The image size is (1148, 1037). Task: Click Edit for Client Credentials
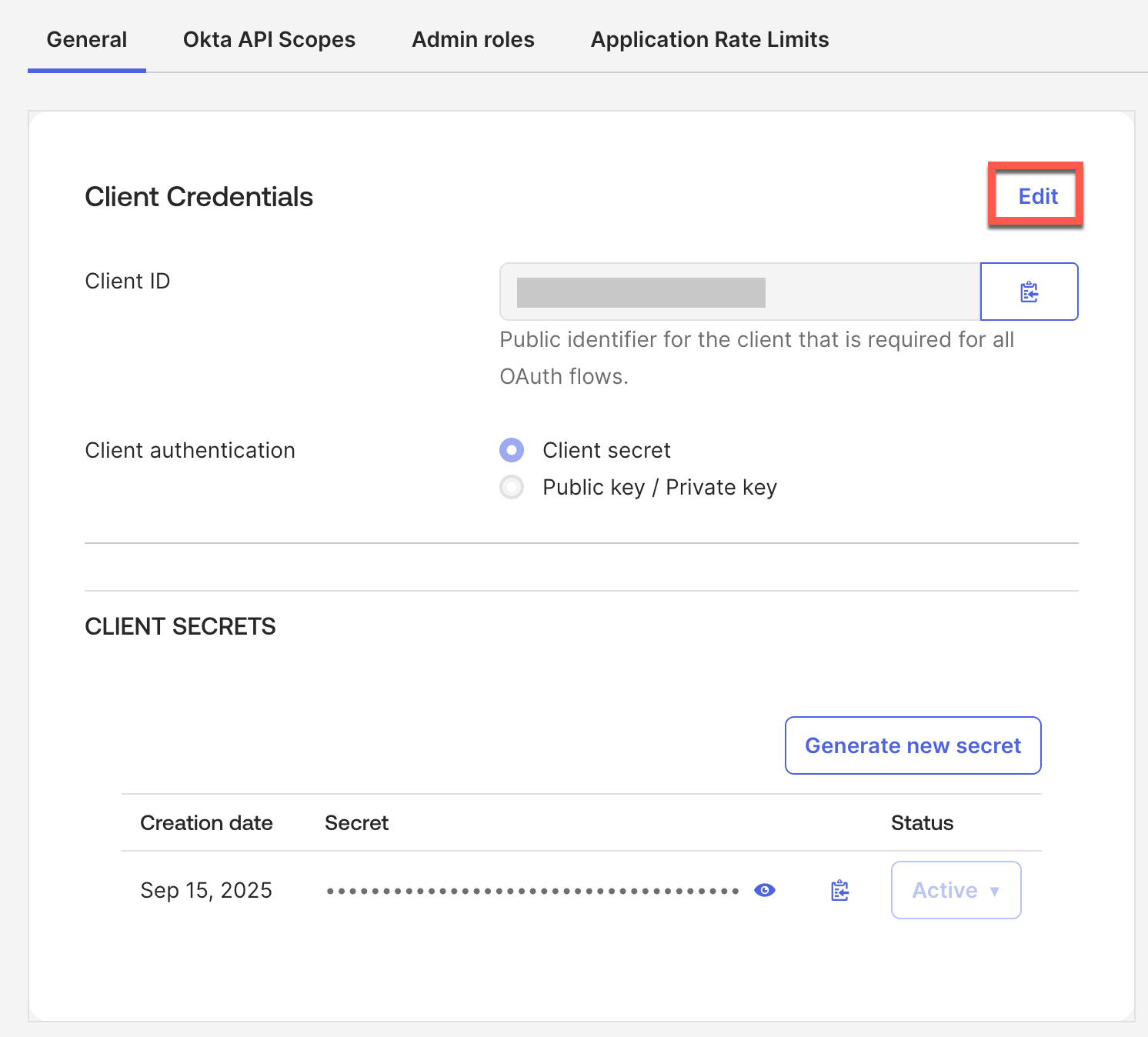click(x=1038, y=196)
